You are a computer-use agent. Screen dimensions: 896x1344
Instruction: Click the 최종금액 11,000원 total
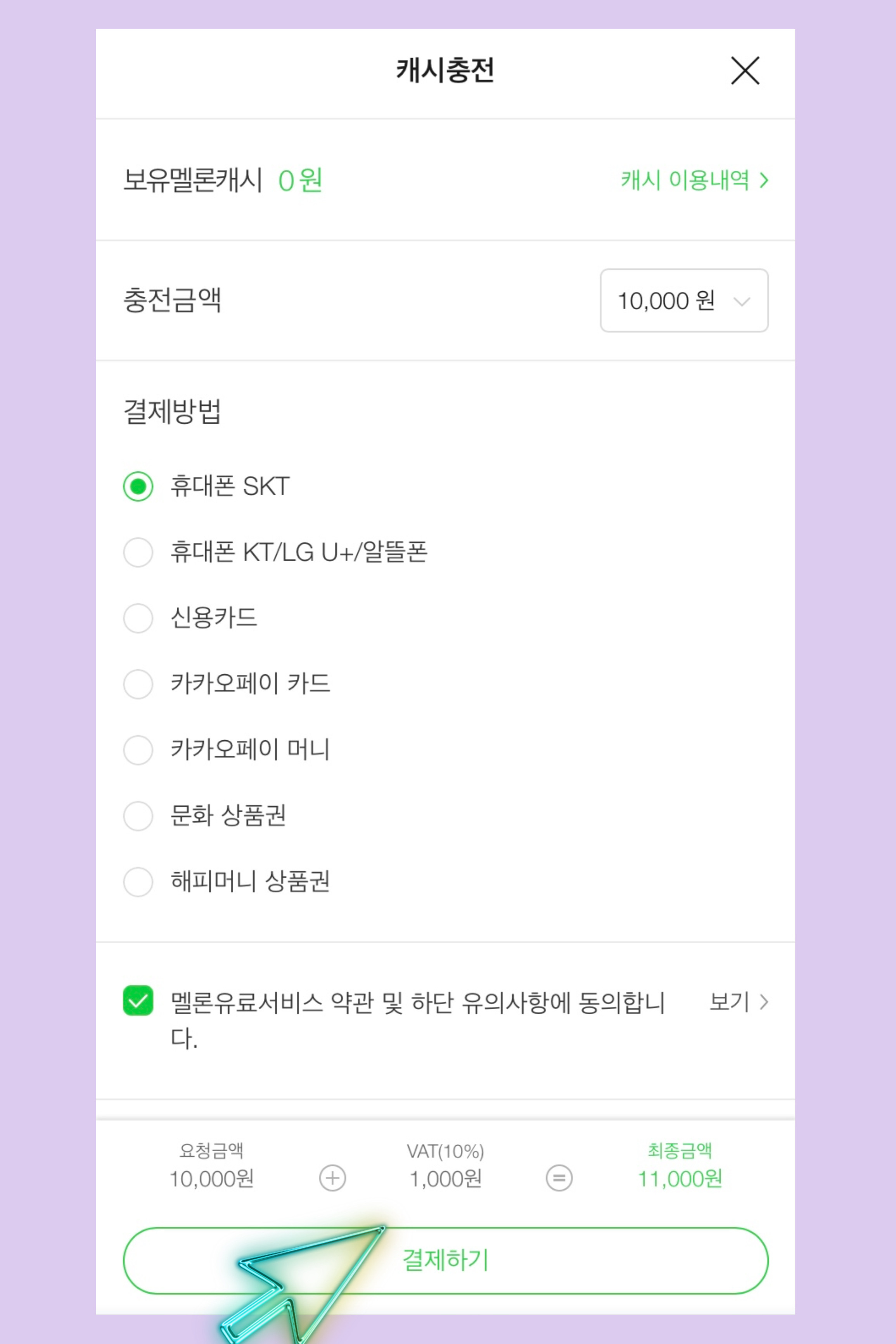[680, 1178]
